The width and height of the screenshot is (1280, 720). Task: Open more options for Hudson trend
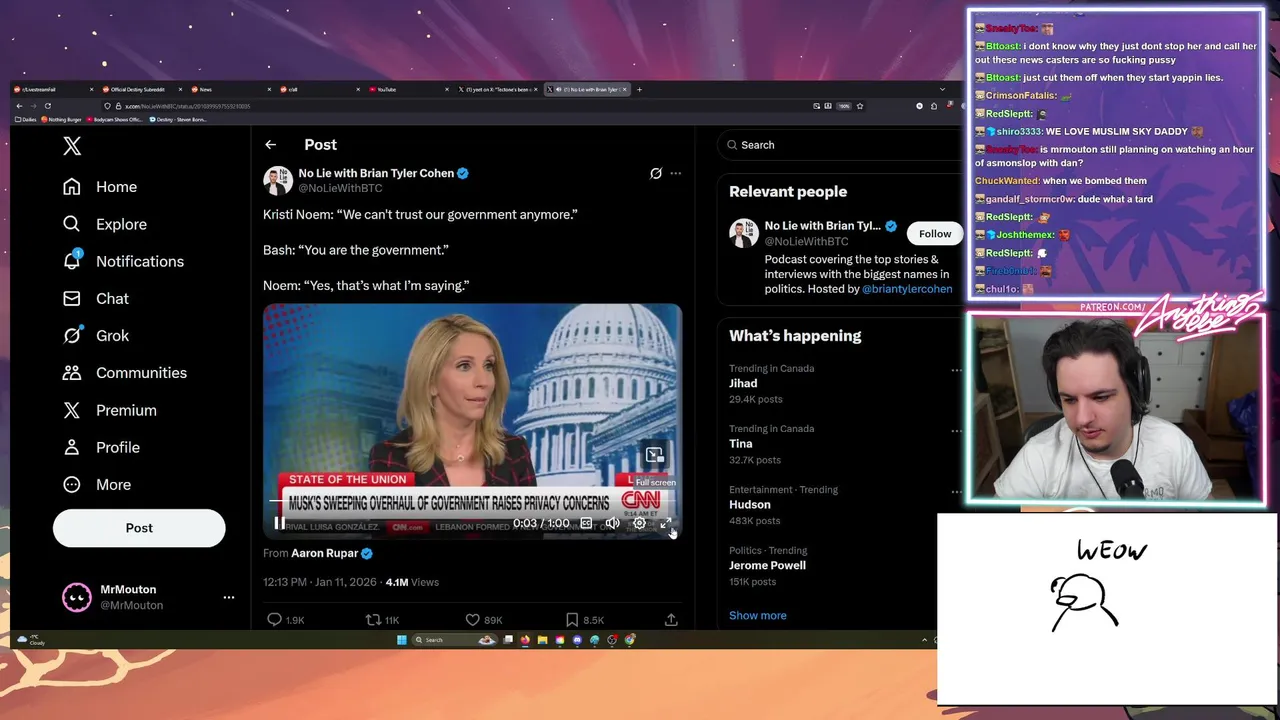[x=956, y=492]
